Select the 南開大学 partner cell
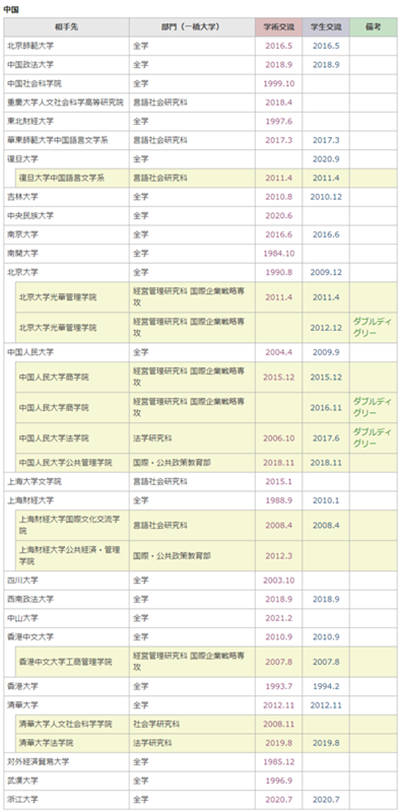 click(x=66, y=253)
